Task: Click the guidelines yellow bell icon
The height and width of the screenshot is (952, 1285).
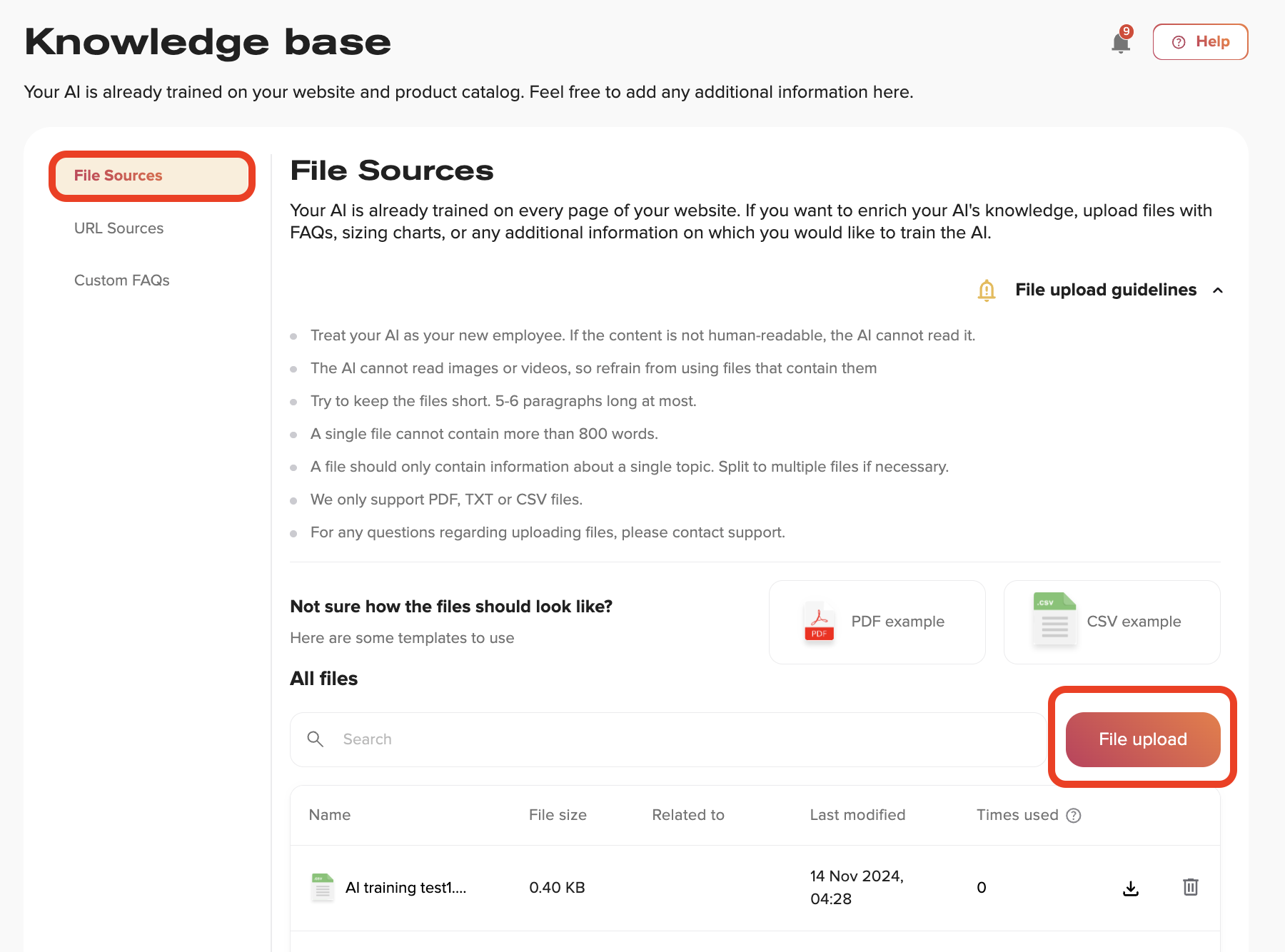Action: pyautogui.click(x=987, y=290)
